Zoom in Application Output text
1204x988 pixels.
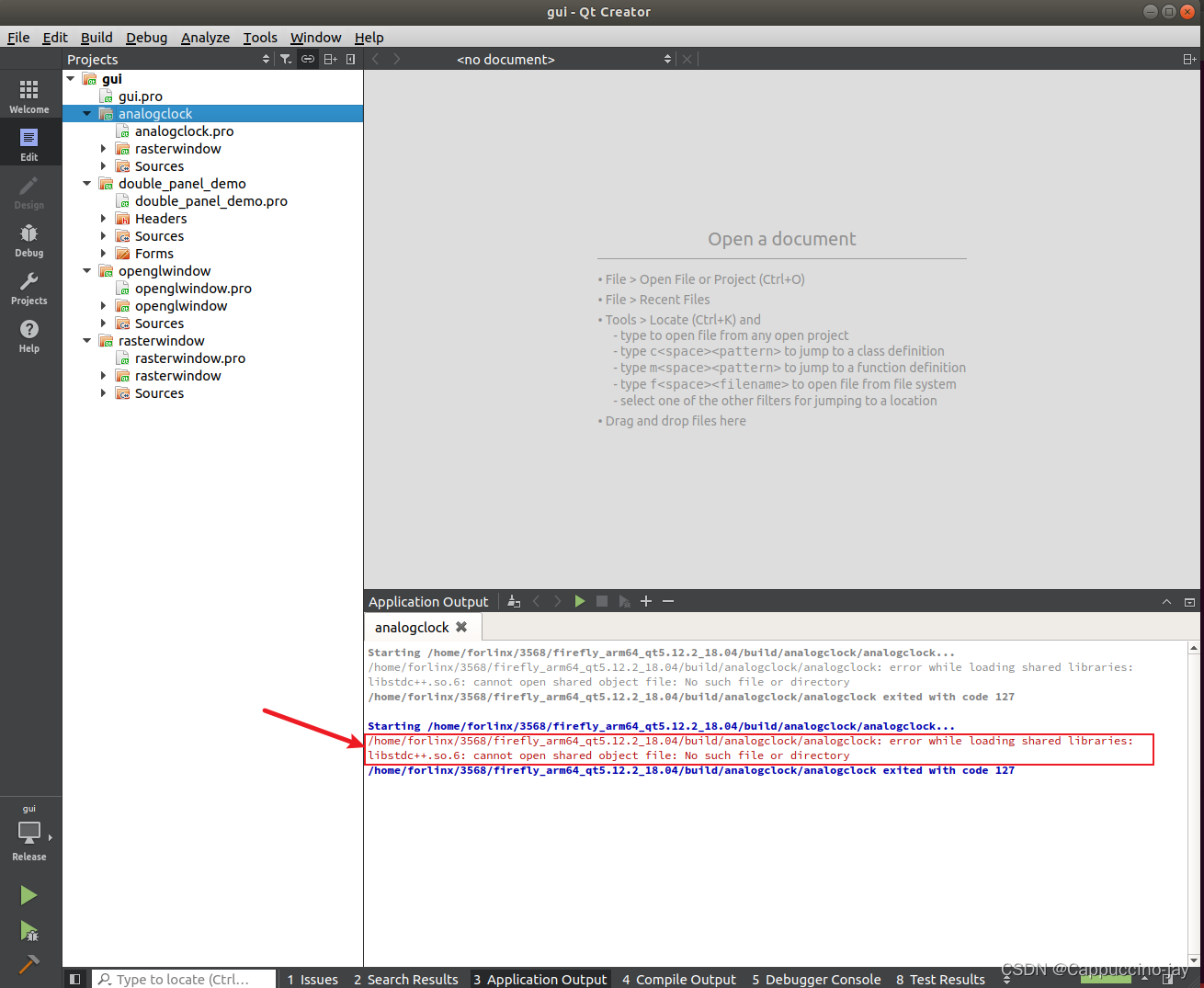[646, 601]
